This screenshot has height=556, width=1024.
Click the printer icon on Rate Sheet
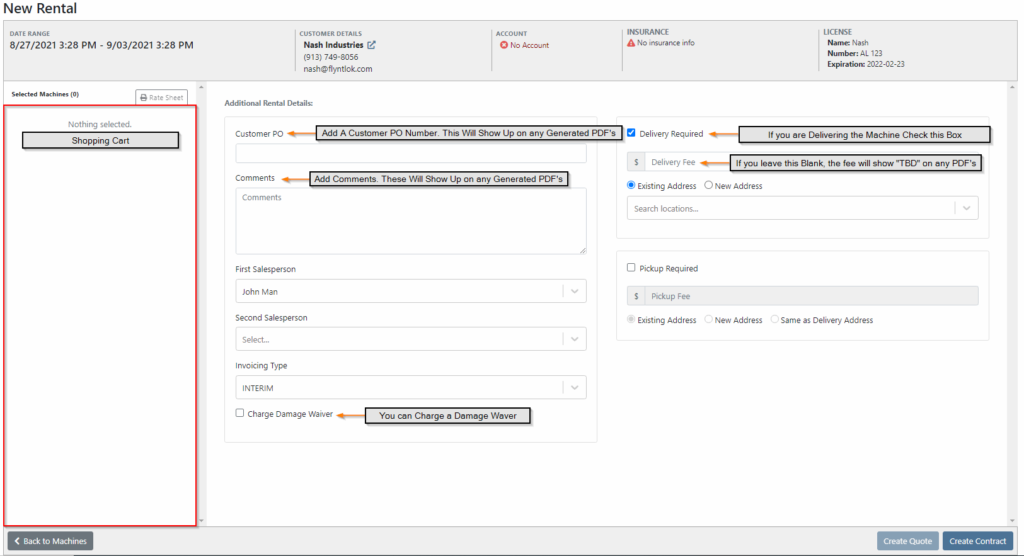pyautogui.click(x=144, y=97)
